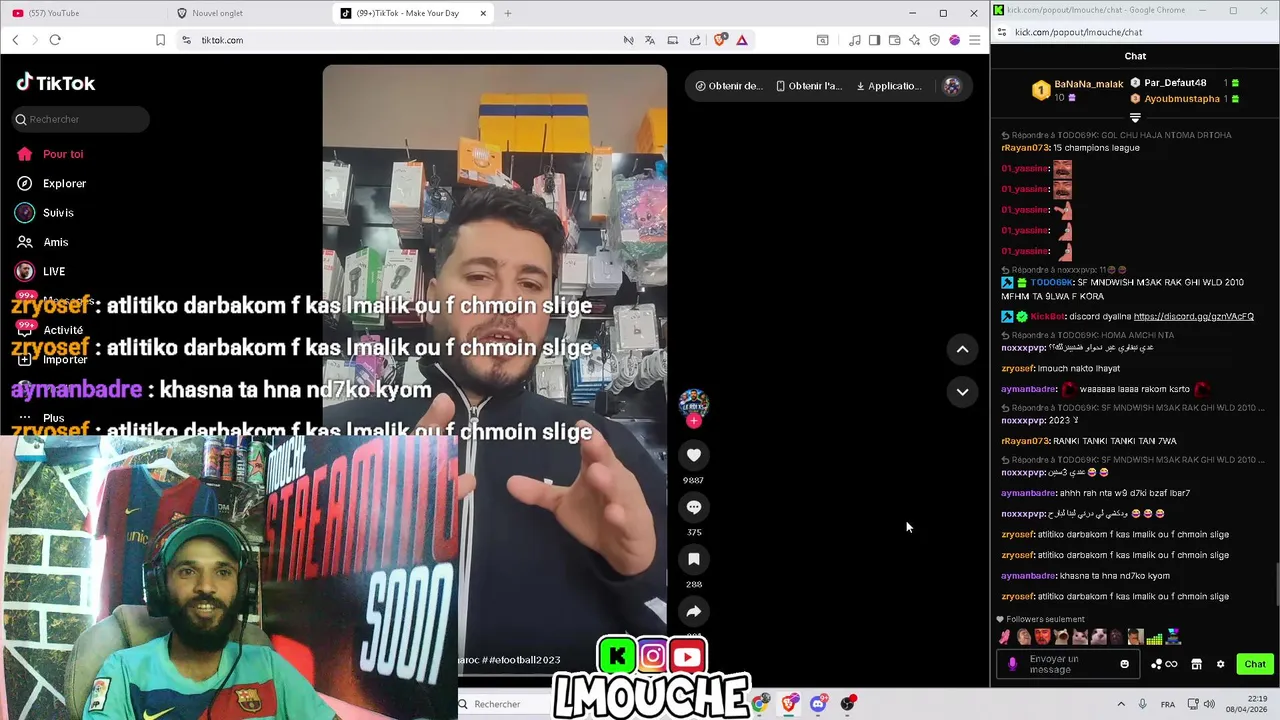Open the Kick shop storefront icon
The height and width of the screenshot is (720, 1280).
(x=1196, y=664)
